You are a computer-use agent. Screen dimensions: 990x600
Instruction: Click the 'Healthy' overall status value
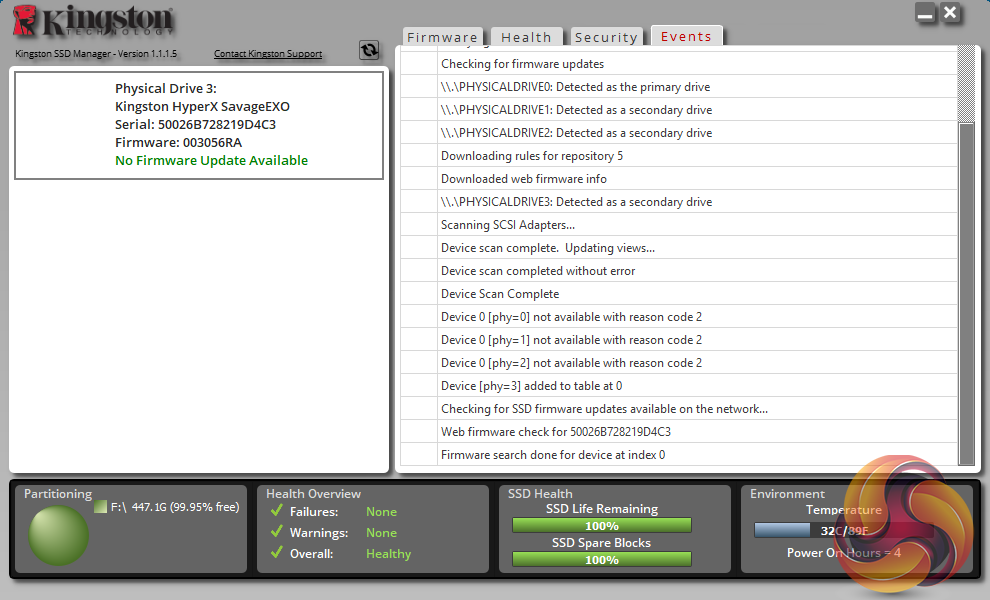[388, 553]
